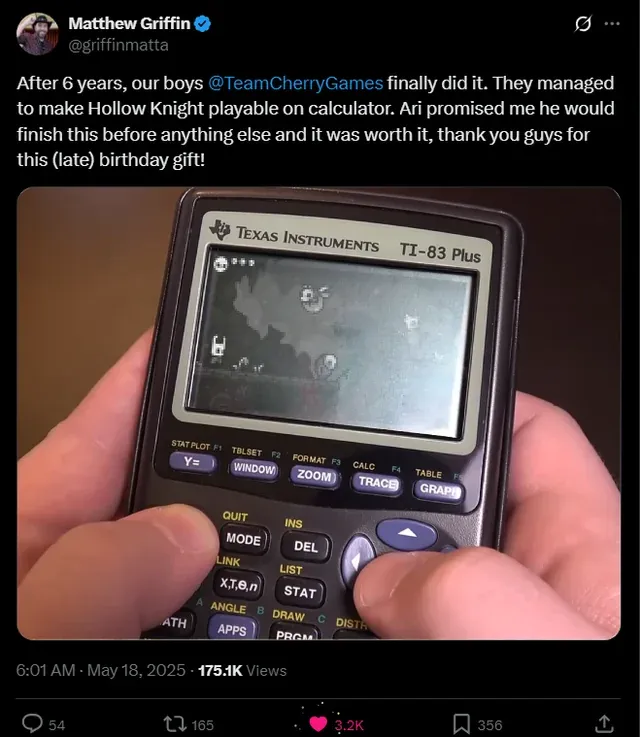Open Matthew Griffin's profile avatar
This screenshot has width=640, height=737.
37,34
